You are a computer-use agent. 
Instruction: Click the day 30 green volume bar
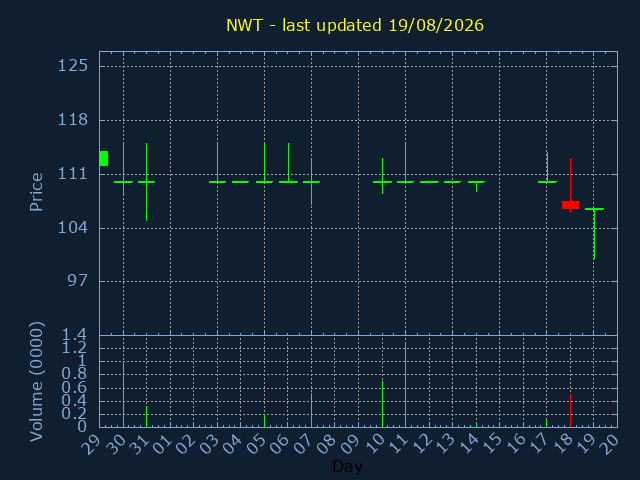(x=123, y=394)
